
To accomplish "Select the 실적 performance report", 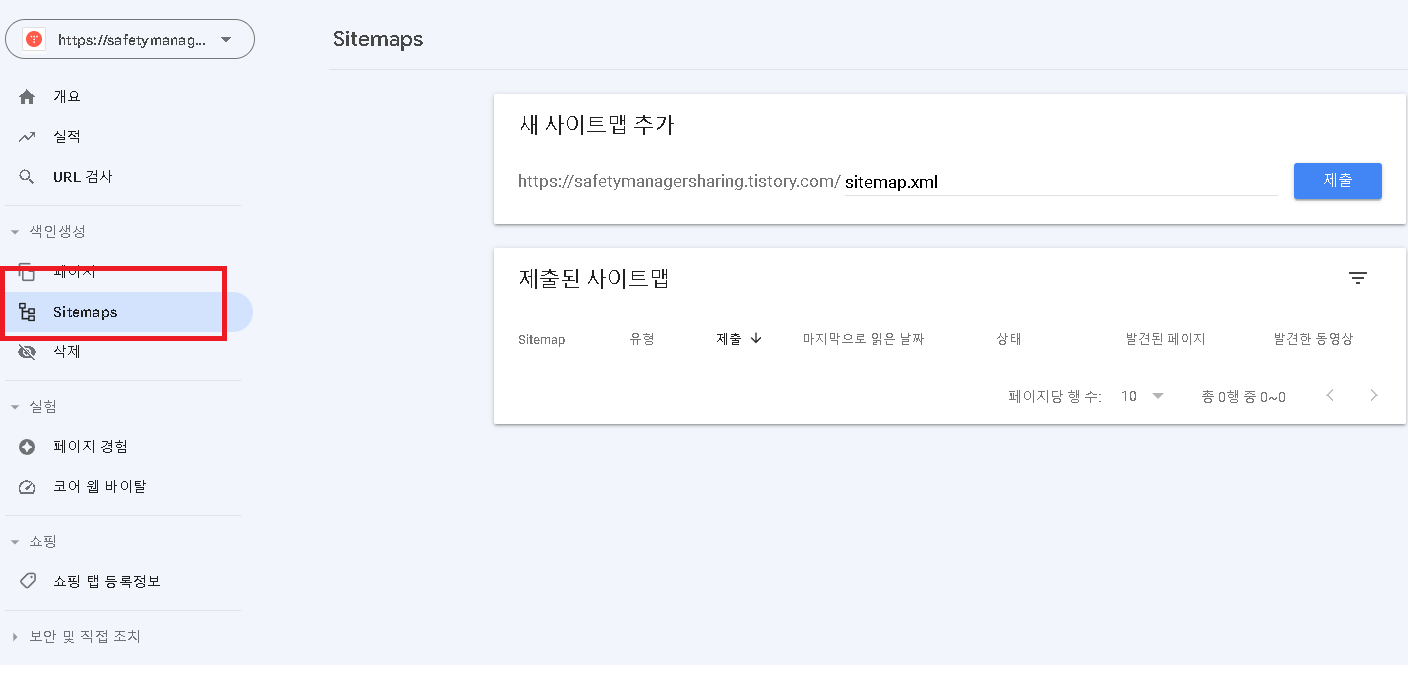I will [69, 136].
